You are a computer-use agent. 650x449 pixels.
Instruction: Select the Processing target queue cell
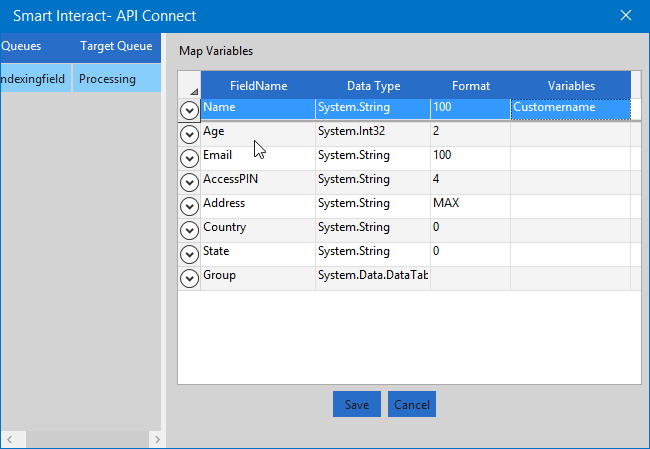pyautogui.click(x=116, y=79)
